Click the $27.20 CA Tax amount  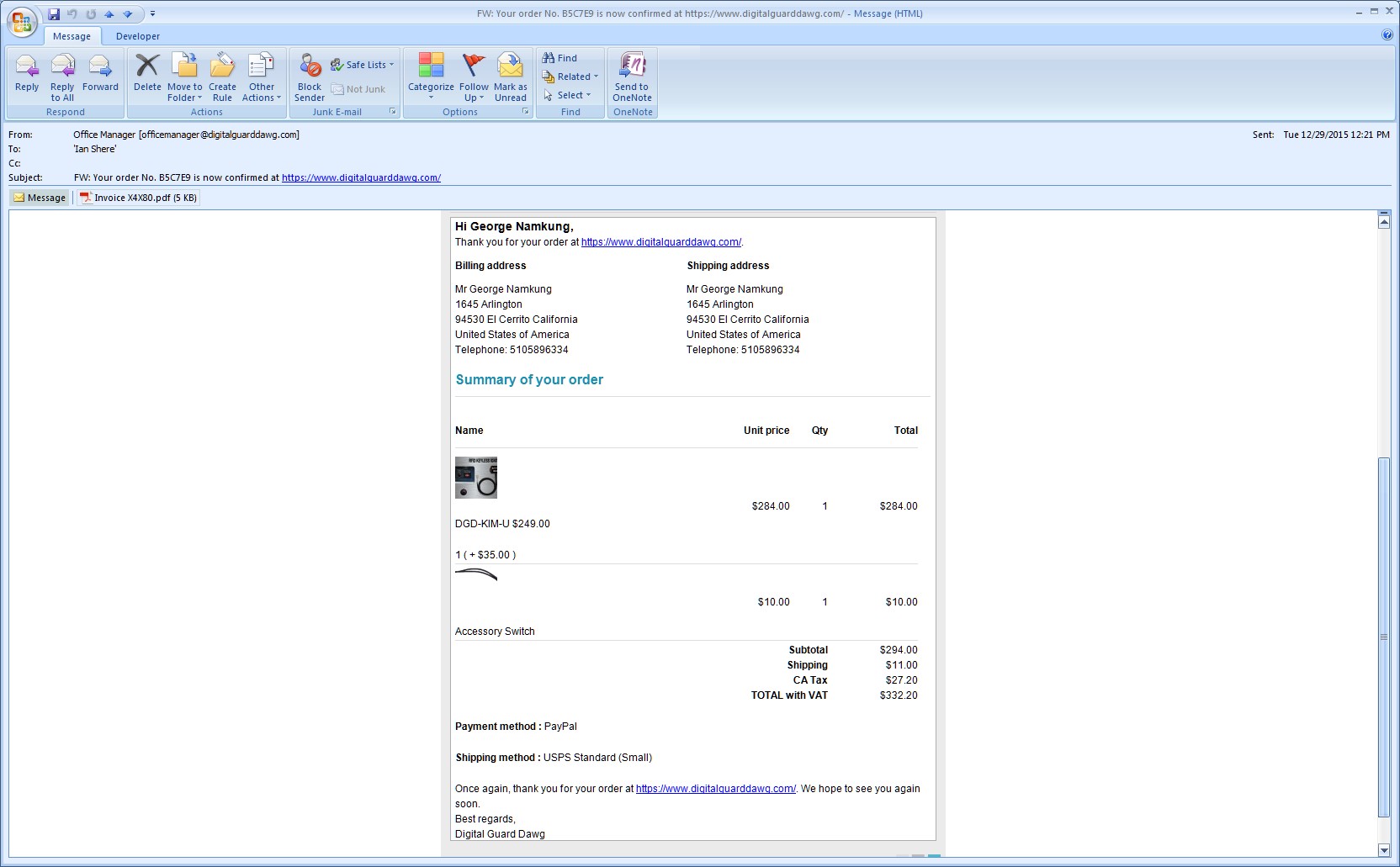coord(901,680)
